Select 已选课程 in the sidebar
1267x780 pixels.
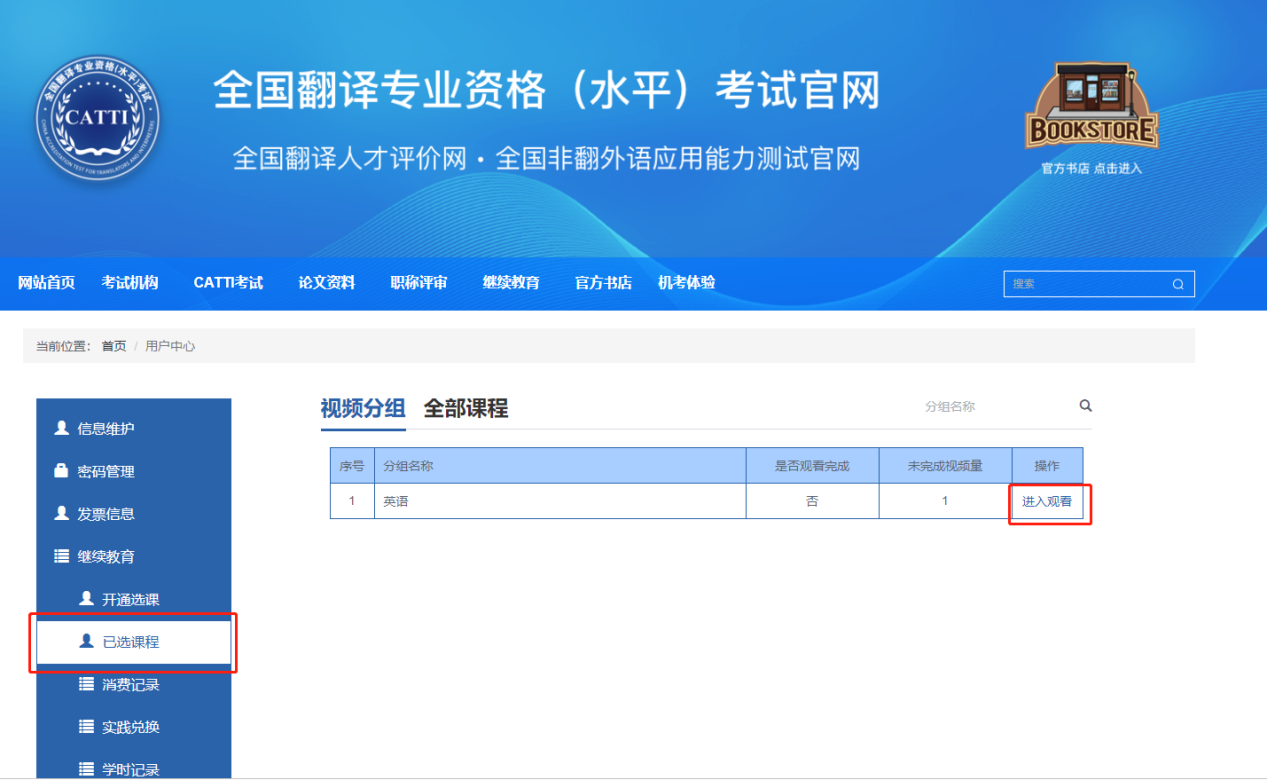pyautogui.click(x=131, y=642)
